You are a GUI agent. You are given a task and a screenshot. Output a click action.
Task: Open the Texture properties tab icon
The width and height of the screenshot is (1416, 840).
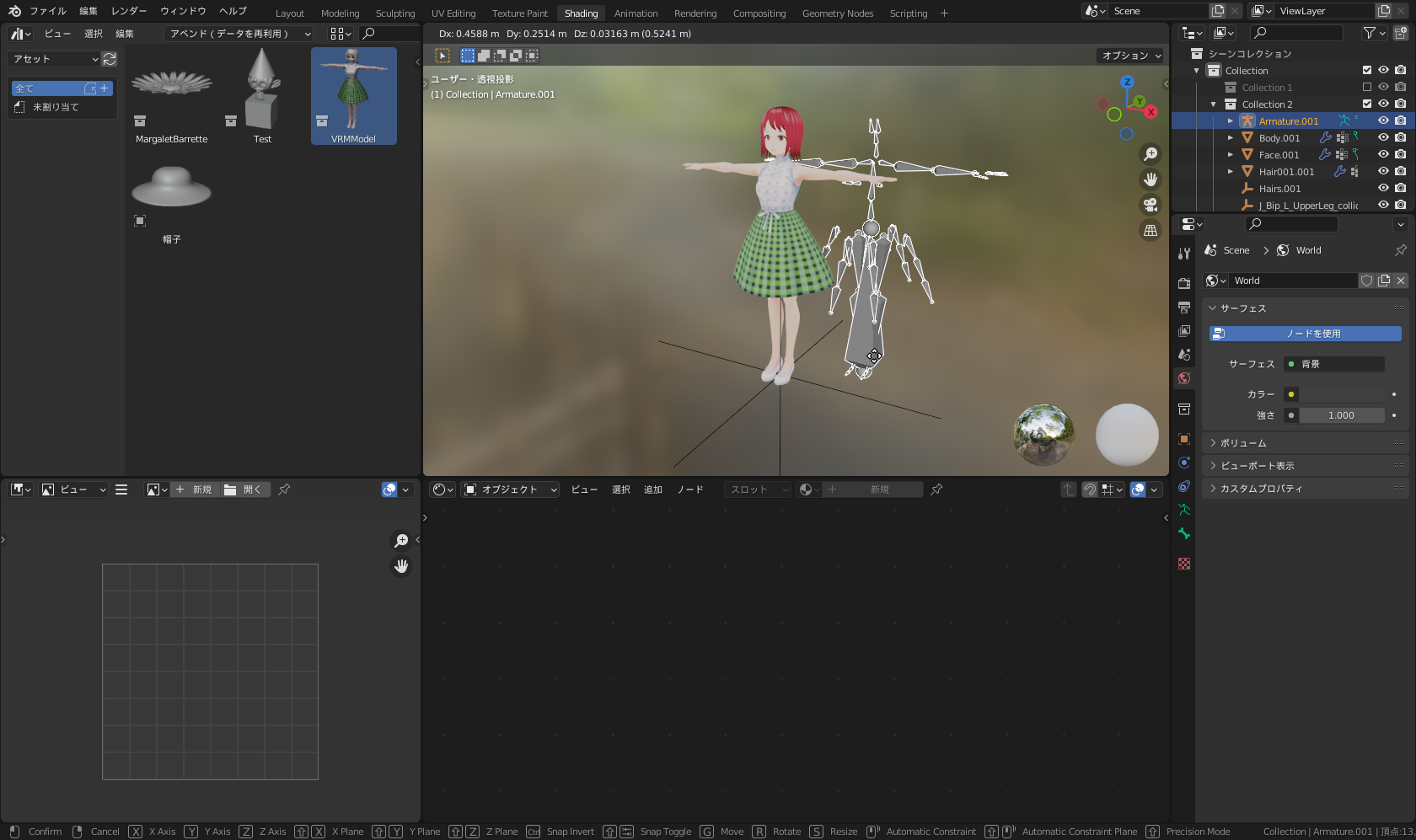(1184, 564)
